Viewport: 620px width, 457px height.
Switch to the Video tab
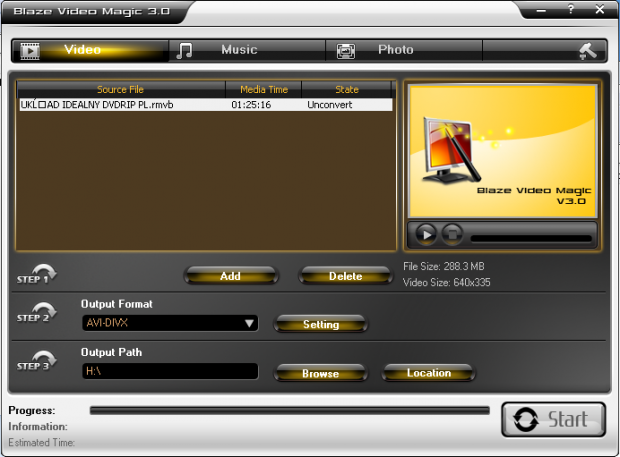coord(91,50)
